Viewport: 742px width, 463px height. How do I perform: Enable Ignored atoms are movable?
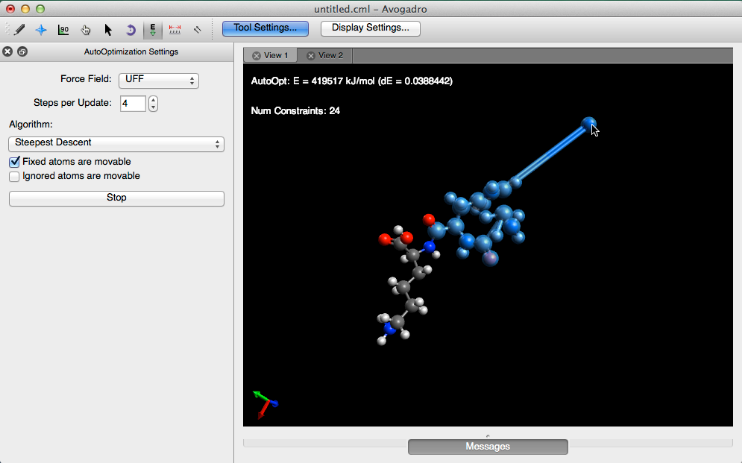(x=15, y=176)
